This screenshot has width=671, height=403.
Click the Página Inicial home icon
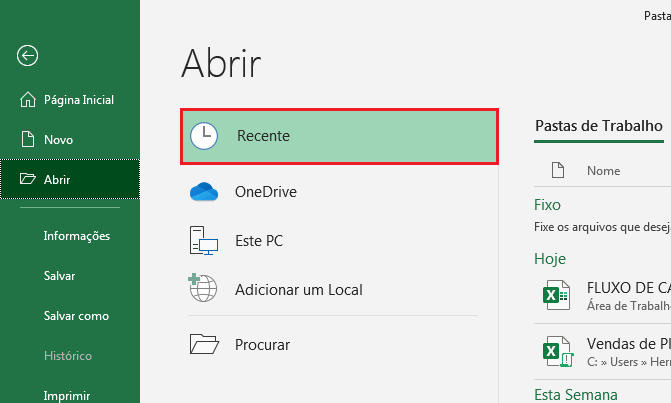27,100
